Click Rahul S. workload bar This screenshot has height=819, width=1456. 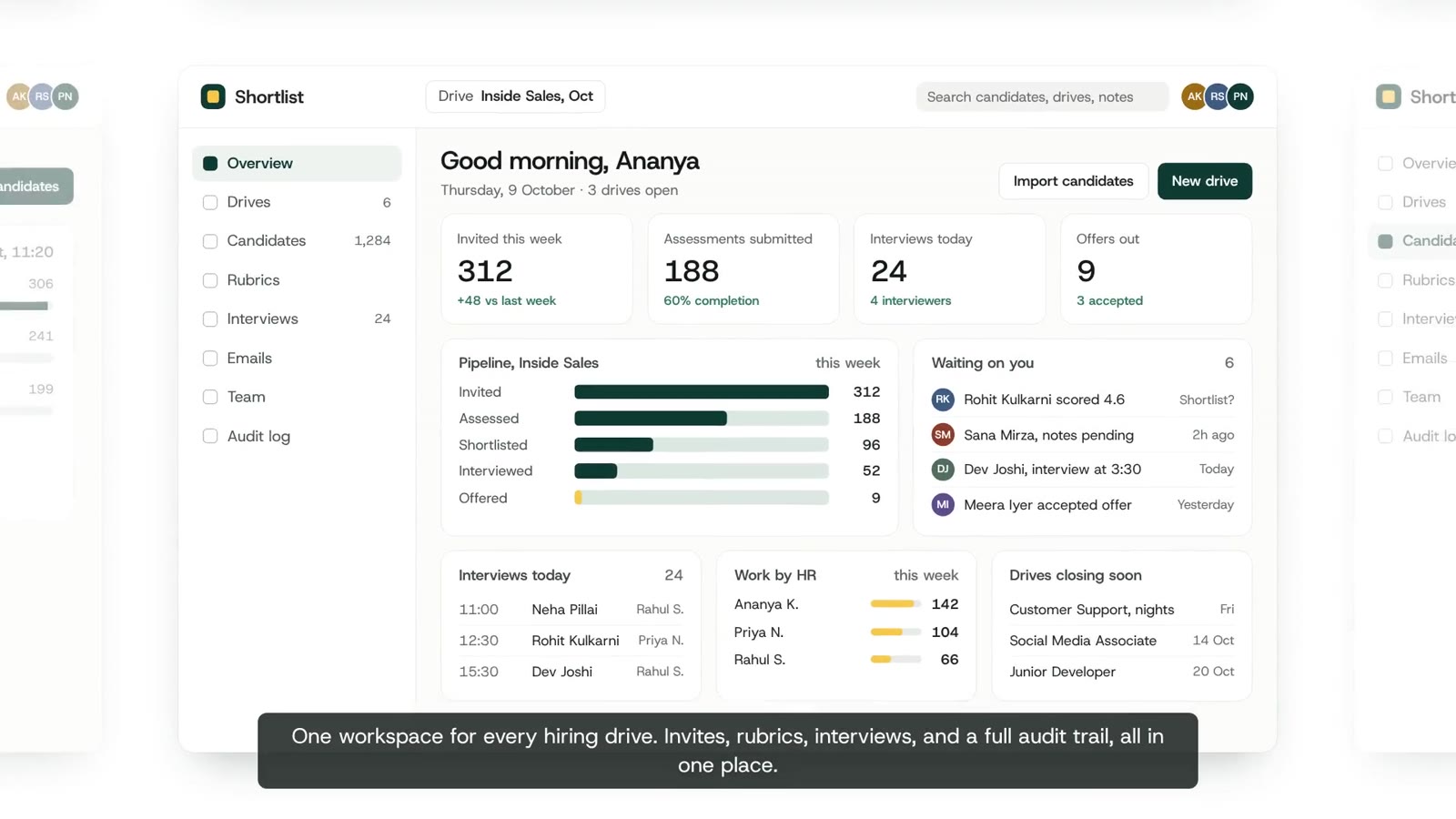896,660
